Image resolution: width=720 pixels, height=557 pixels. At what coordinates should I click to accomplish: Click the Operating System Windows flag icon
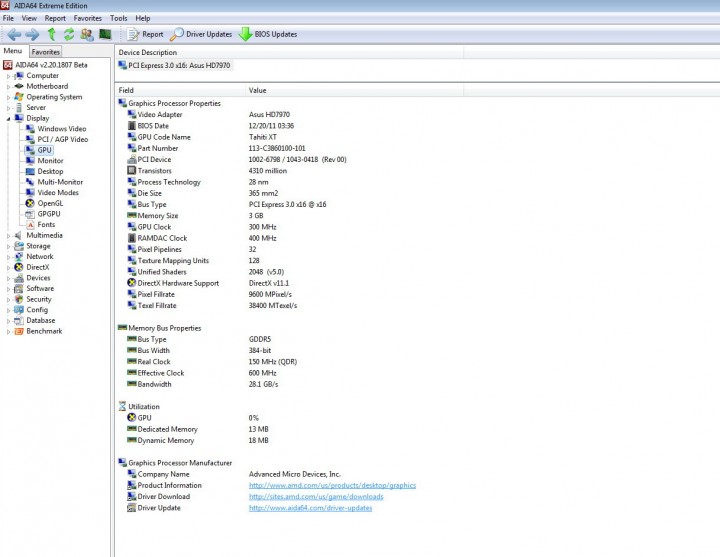[x=19, y=97]
